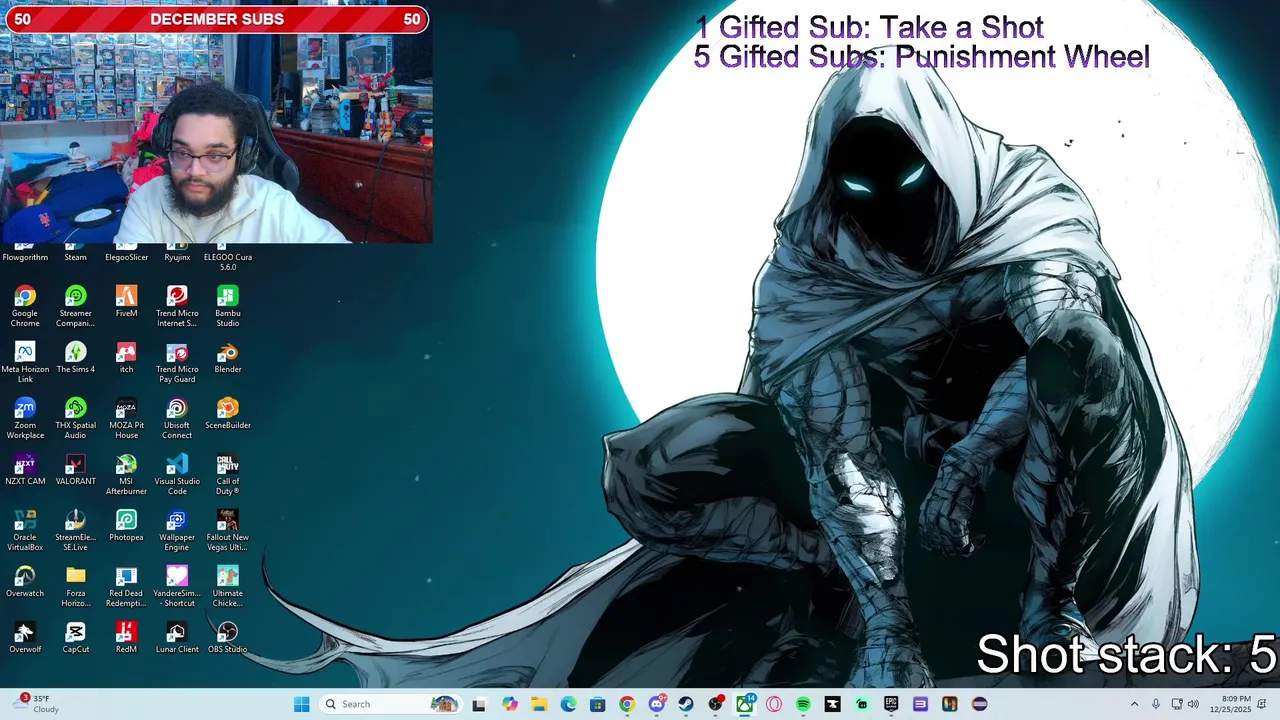Launch The Sims 4 desktop shortcut
This screenshot has width=1280, height=720.
75,358
